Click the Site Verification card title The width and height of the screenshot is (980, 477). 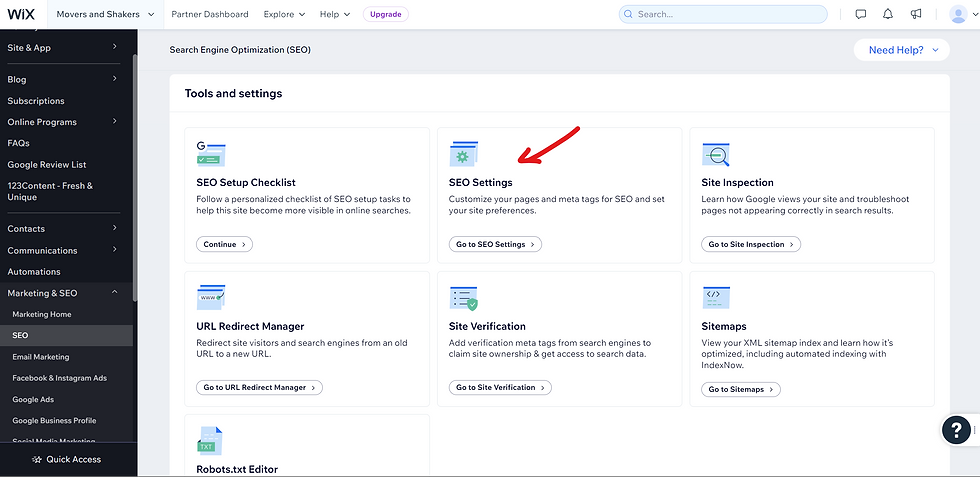pyautogui.click(x=487, y=326)
